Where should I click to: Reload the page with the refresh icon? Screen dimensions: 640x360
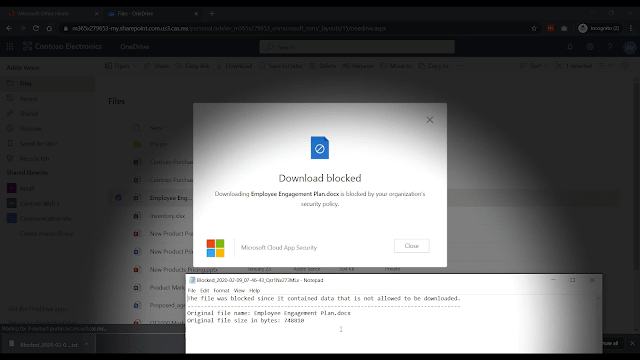[x=36, y=28]
